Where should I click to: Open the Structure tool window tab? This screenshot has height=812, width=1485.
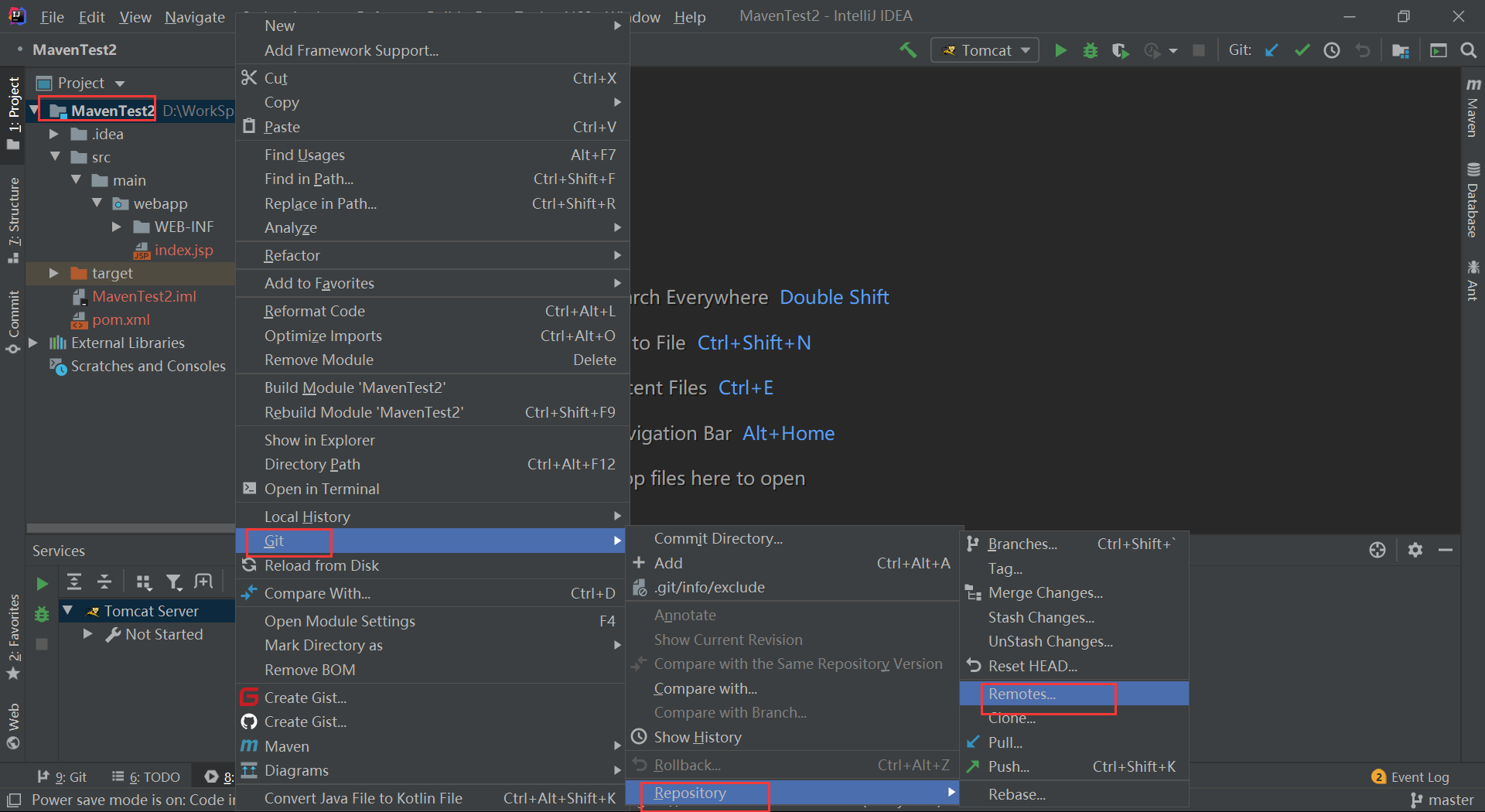pos(13,220)
